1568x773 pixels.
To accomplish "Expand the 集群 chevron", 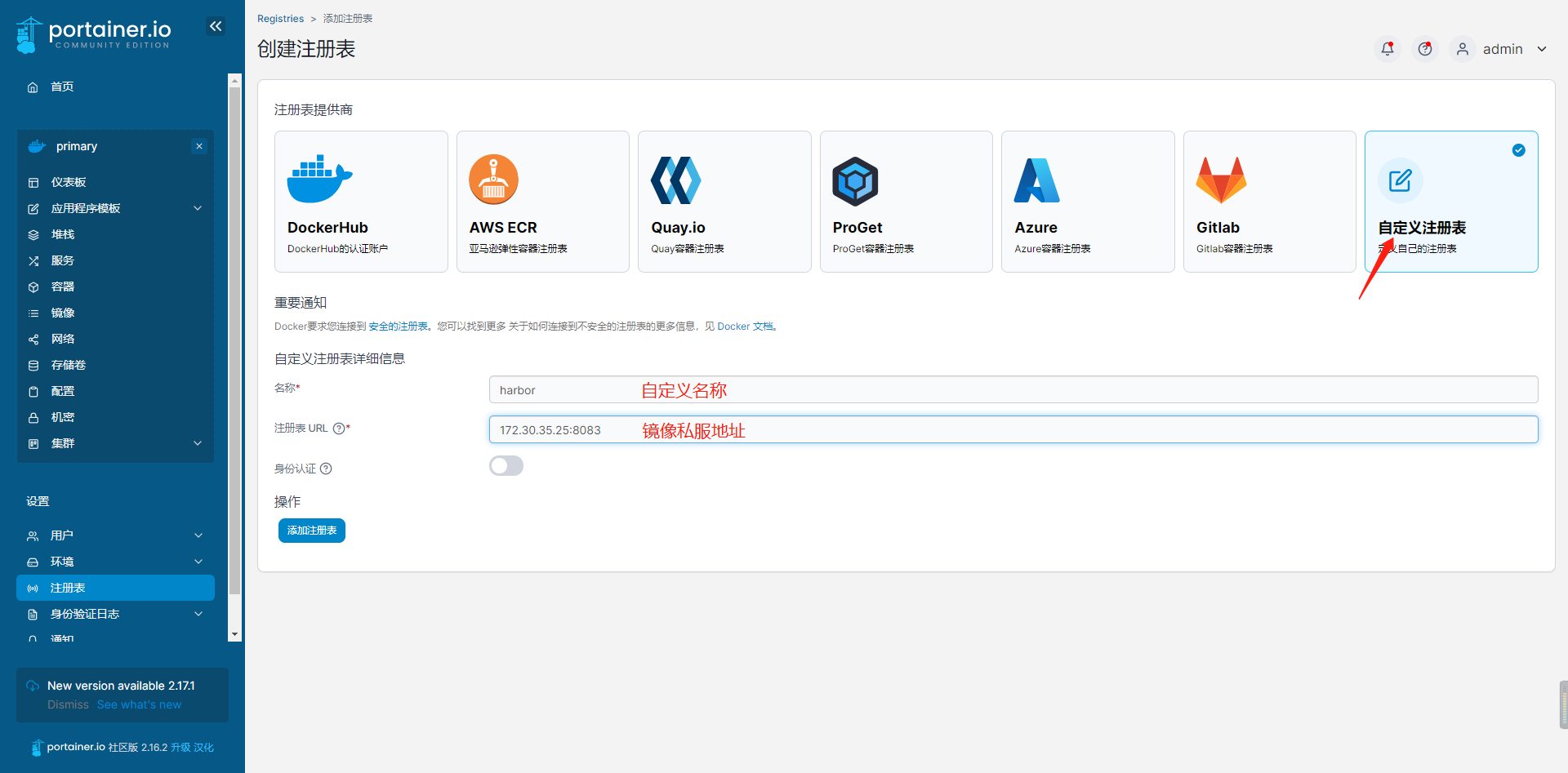I will (x=198, y=443).
